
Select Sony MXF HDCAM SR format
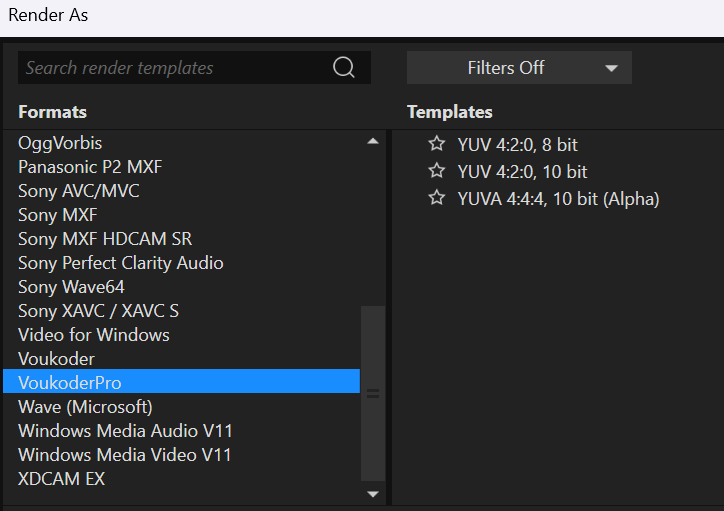[x=105, y=239]
